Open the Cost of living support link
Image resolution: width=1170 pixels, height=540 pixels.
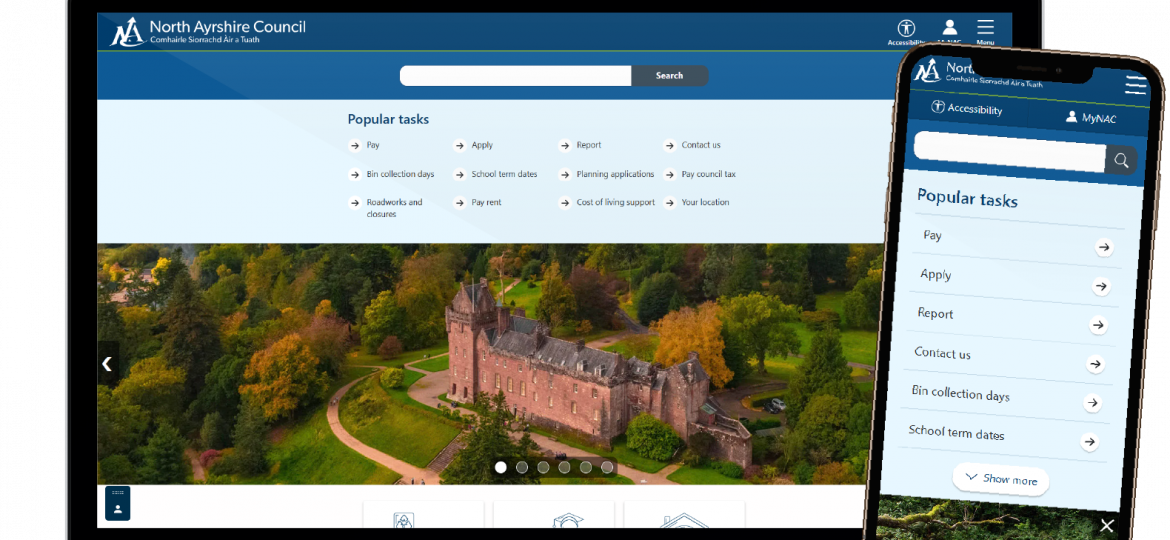pyautogui.click(x=615, y=202)
